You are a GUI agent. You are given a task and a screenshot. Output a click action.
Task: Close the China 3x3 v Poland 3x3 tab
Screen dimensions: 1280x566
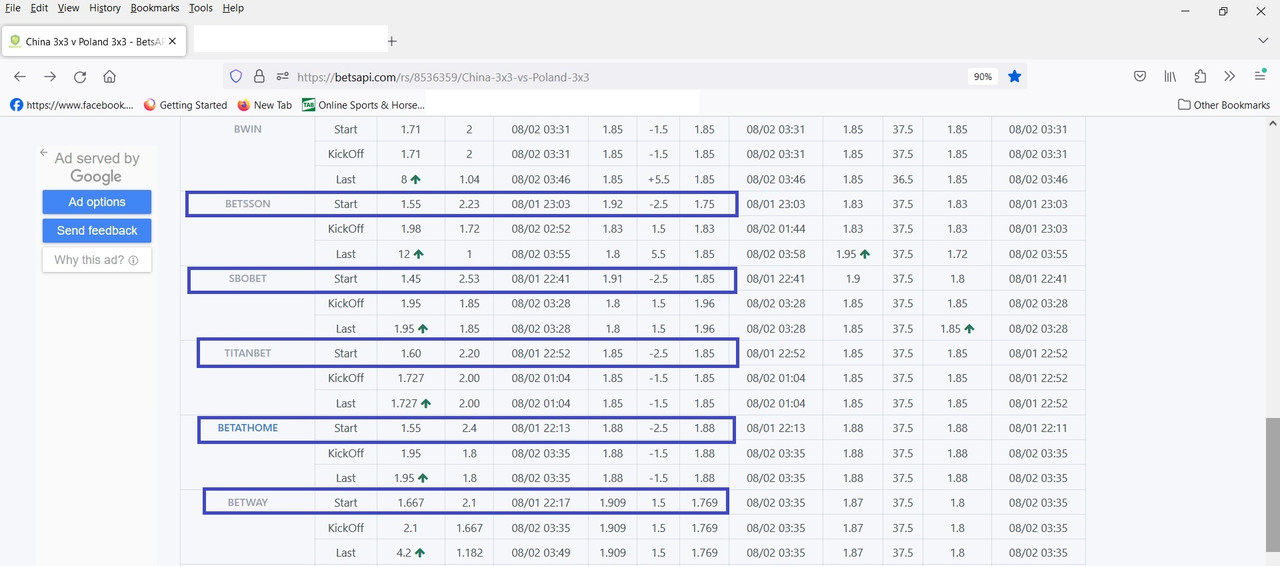173,41
